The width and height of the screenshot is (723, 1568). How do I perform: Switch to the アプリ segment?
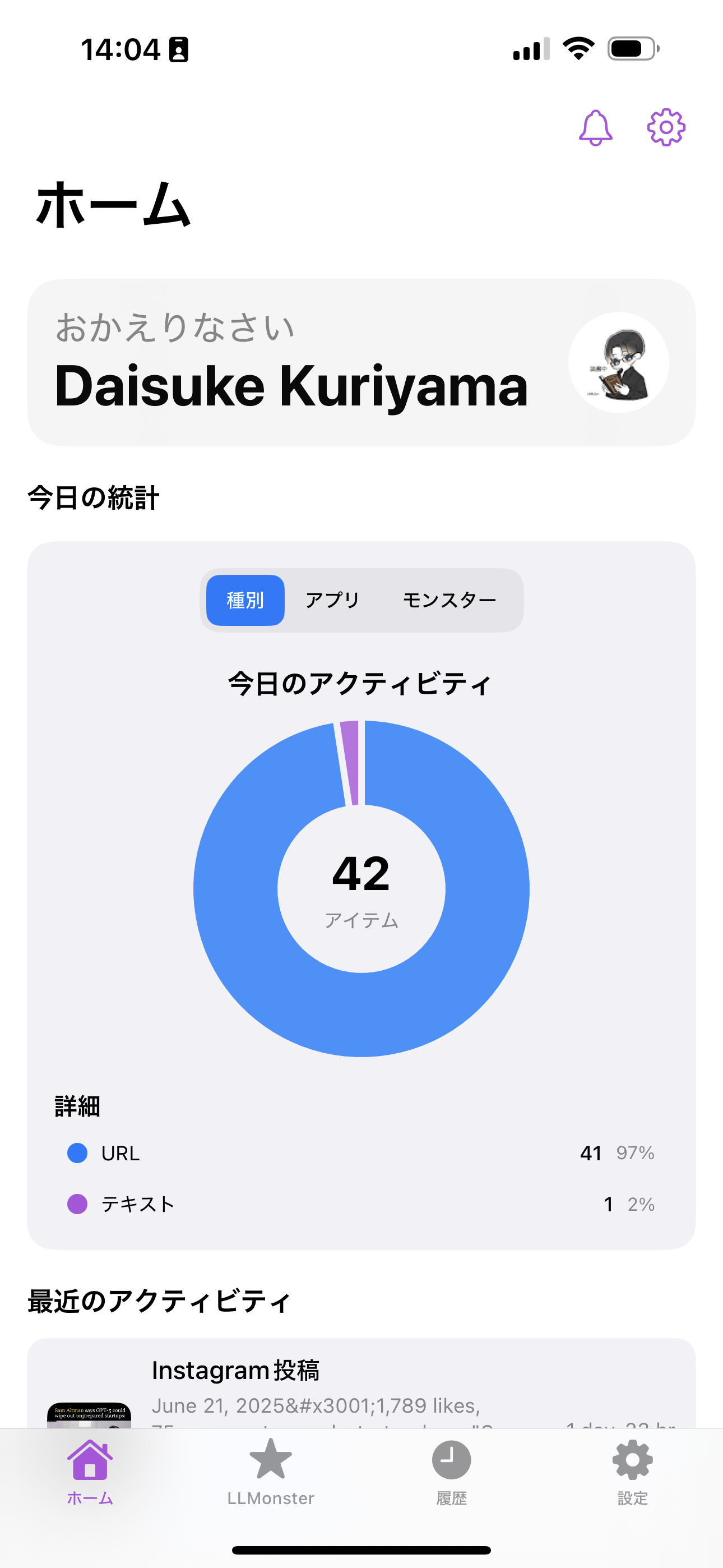332,600
